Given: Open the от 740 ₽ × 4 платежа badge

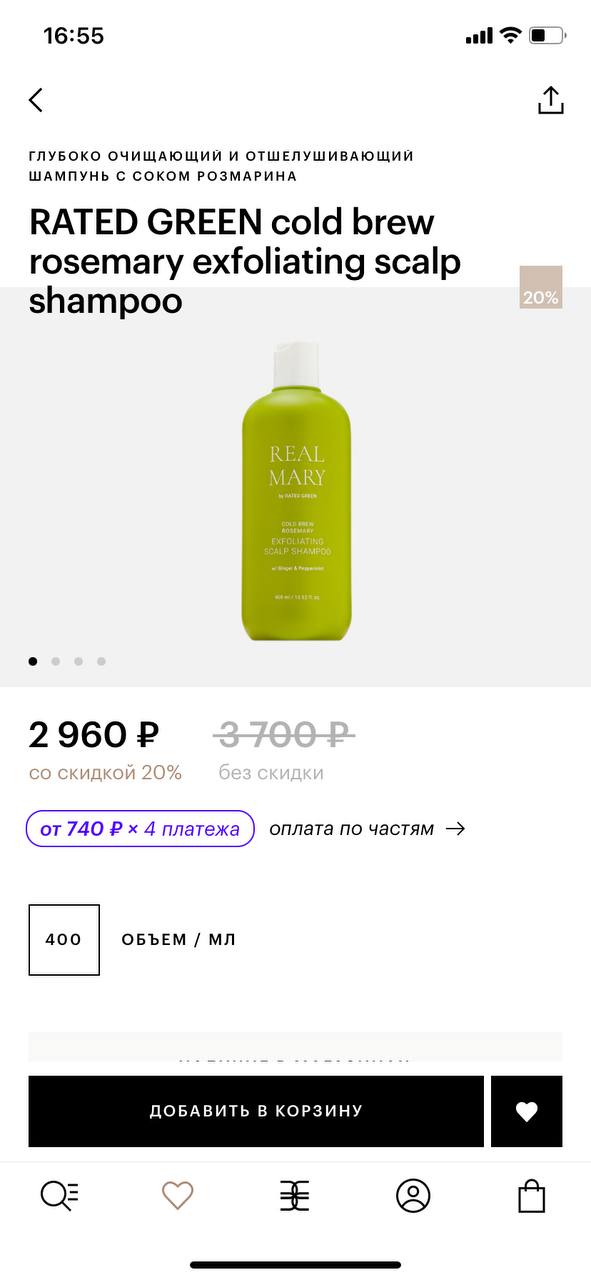Looking at the screenshot, I should pos(140,829).
